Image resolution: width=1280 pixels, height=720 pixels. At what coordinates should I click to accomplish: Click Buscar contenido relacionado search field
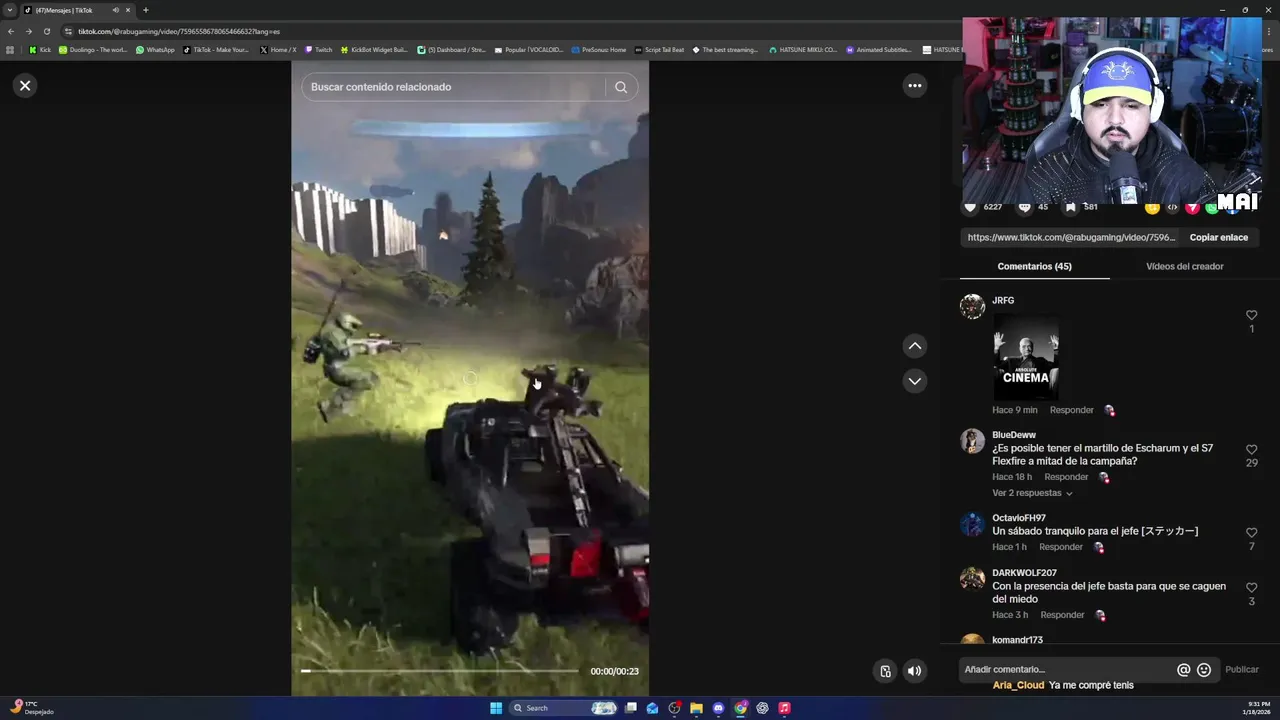(x=453, y=87)
